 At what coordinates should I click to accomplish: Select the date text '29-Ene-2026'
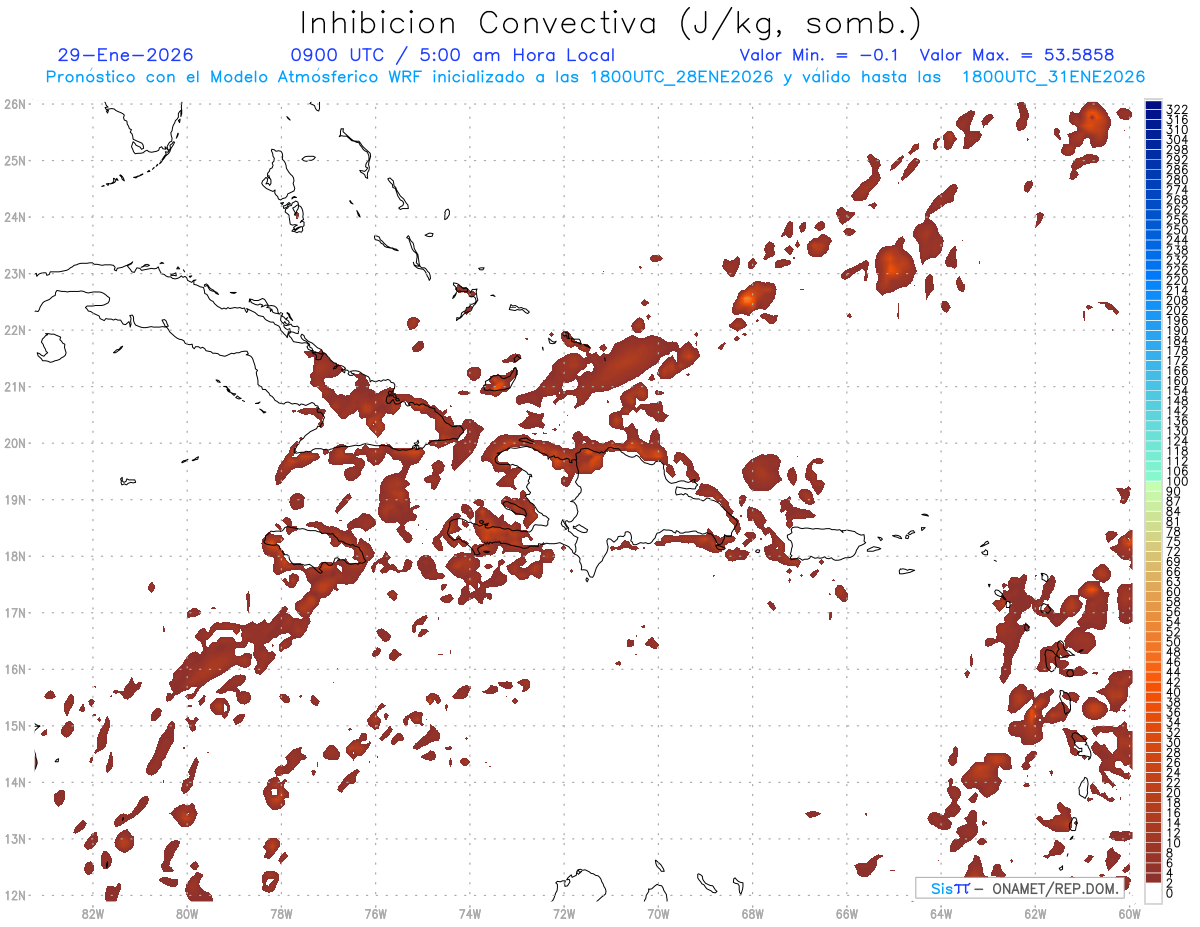(126, 56)
